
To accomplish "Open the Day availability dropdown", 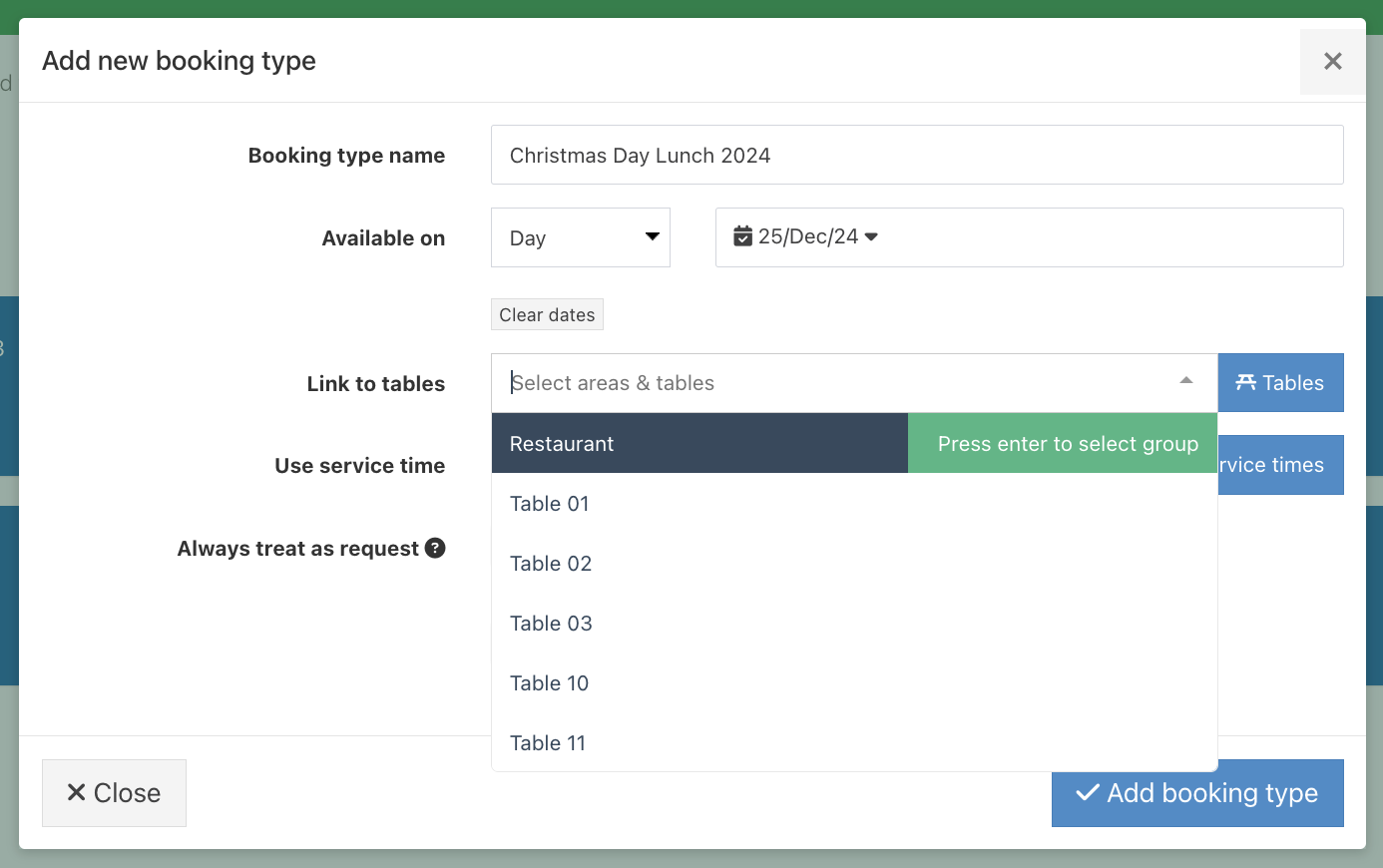I will click(x=580, y=236).
